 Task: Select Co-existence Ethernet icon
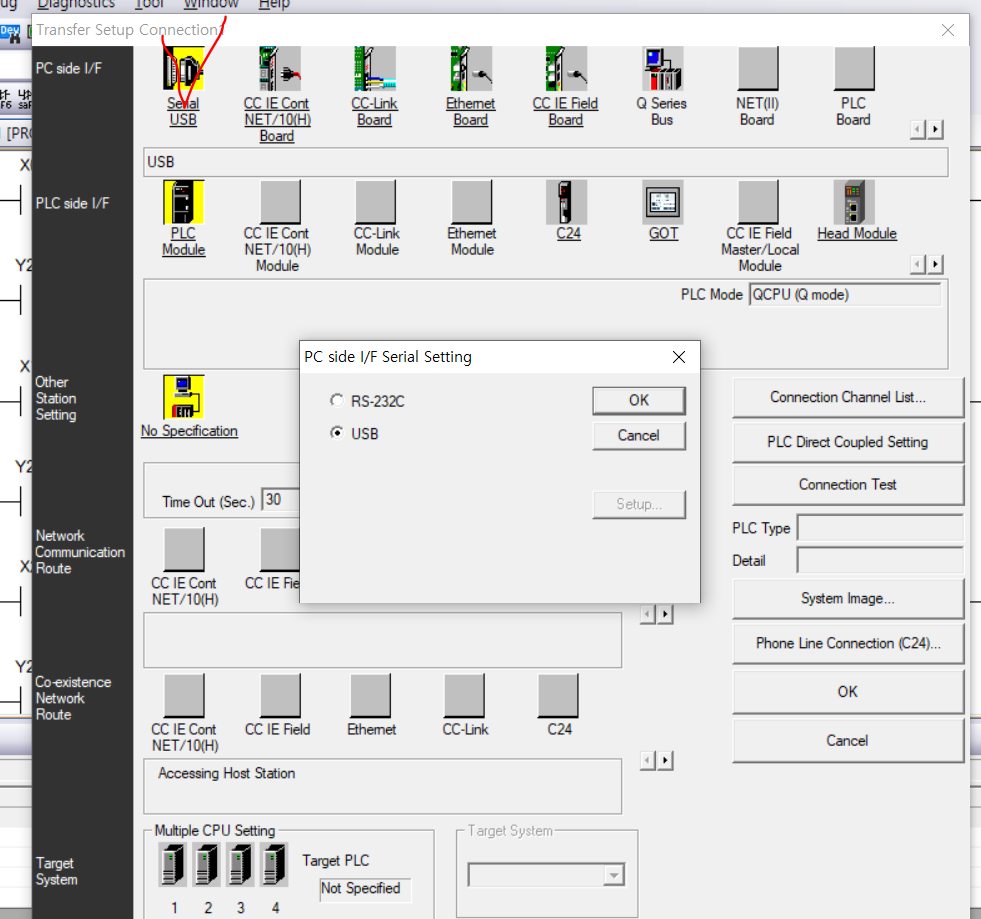370,695
